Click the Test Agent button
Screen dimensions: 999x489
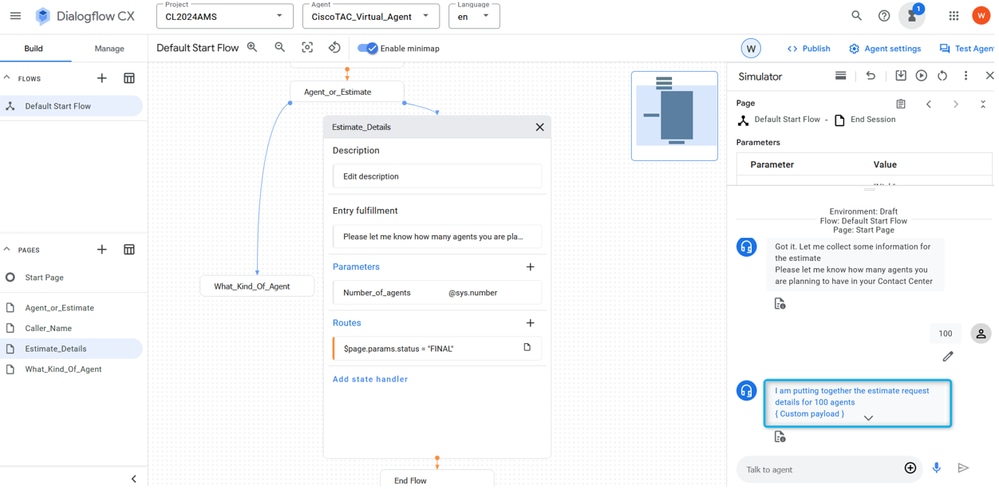coord(967,48)
